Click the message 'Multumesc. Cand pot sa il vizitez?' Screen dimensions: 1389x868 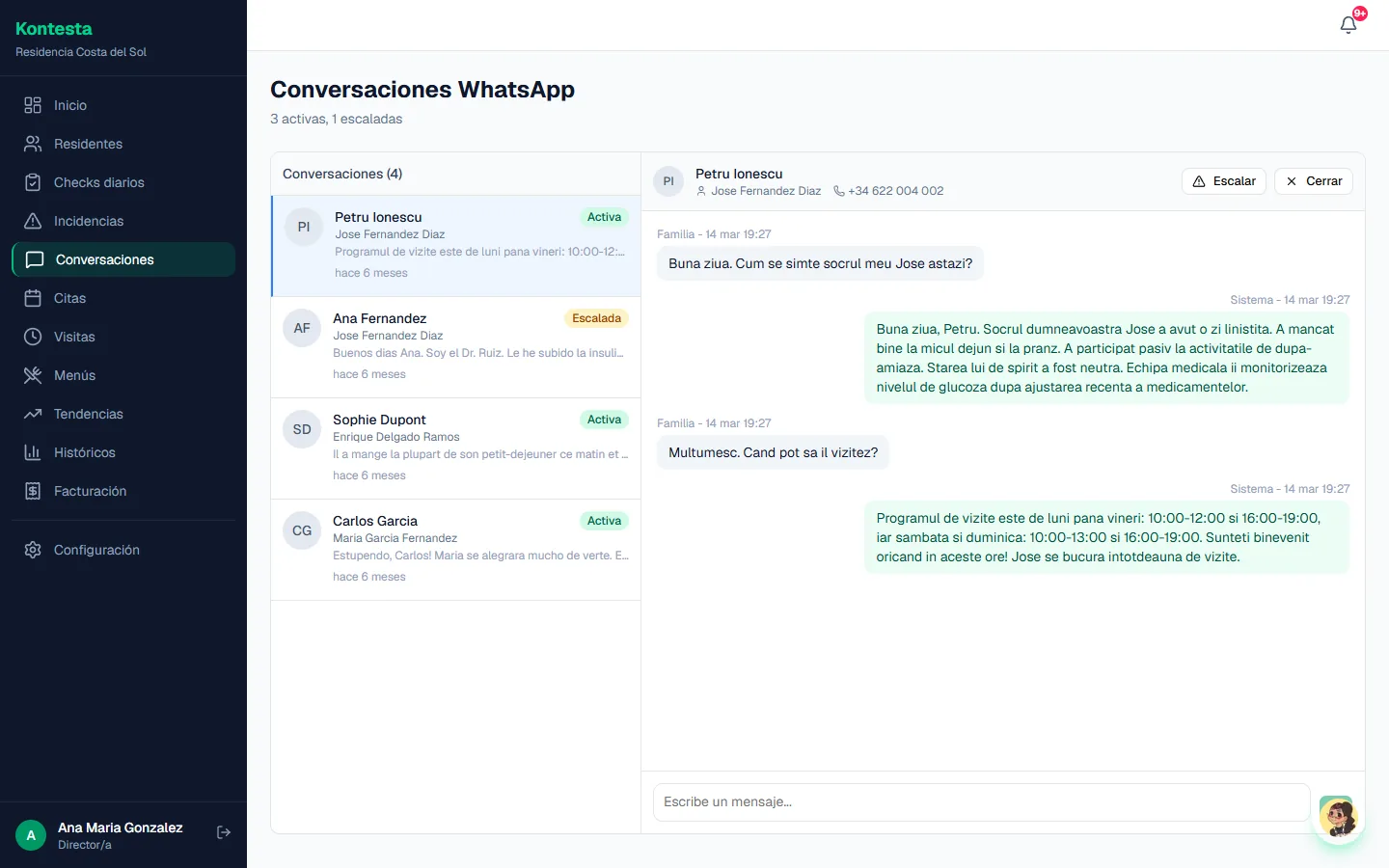coord(773,452)
